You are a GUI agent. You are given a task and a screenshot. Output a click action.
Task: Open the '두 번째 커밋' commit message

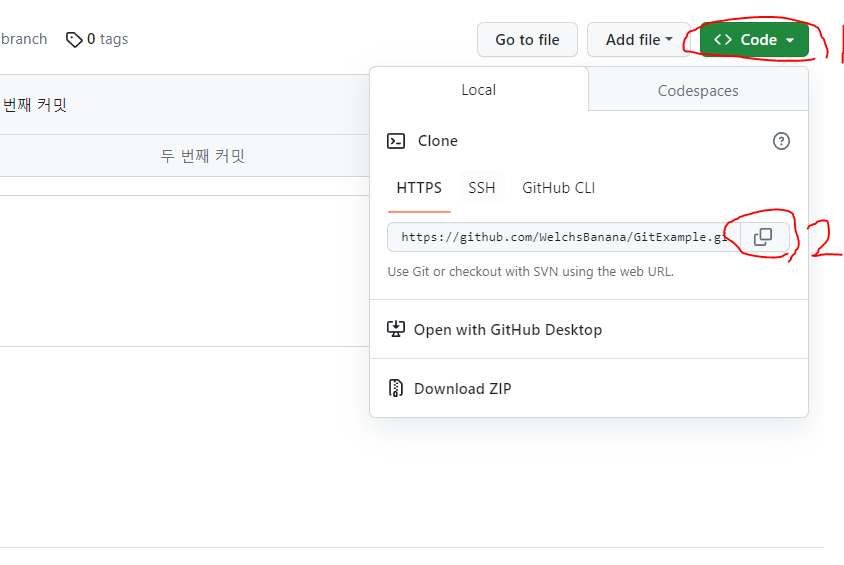pyautogui.click(x=202, y=156)
